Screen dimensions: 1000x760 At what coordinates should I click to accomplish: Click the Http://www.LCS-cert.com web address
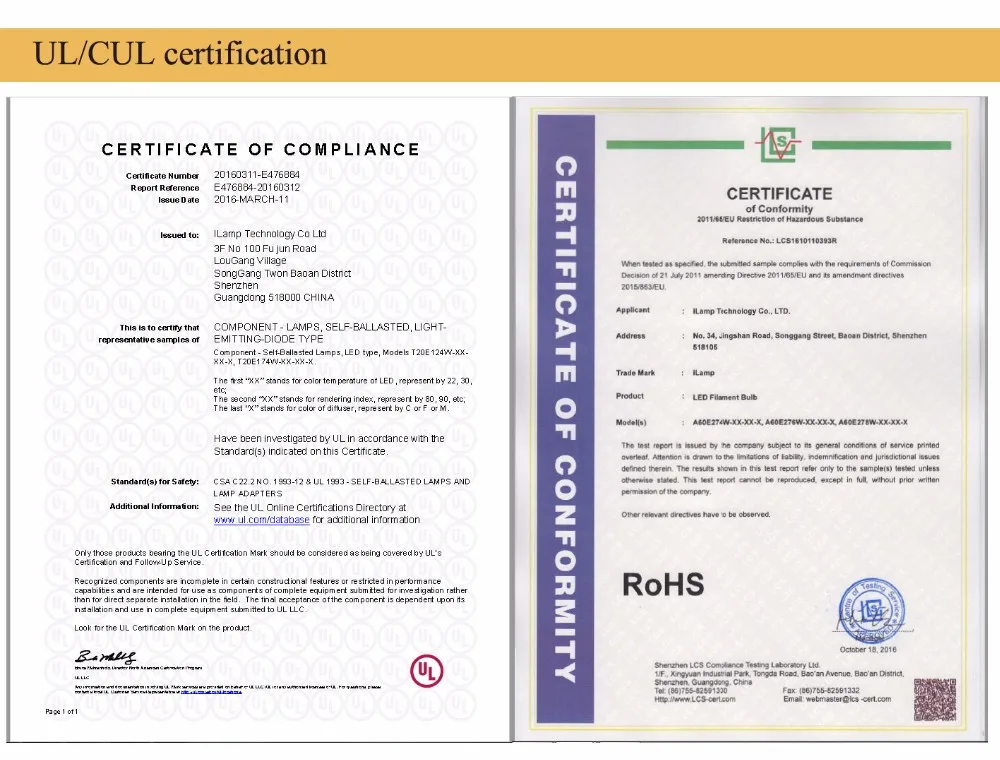pyautogui.click(x=695, y=699)
